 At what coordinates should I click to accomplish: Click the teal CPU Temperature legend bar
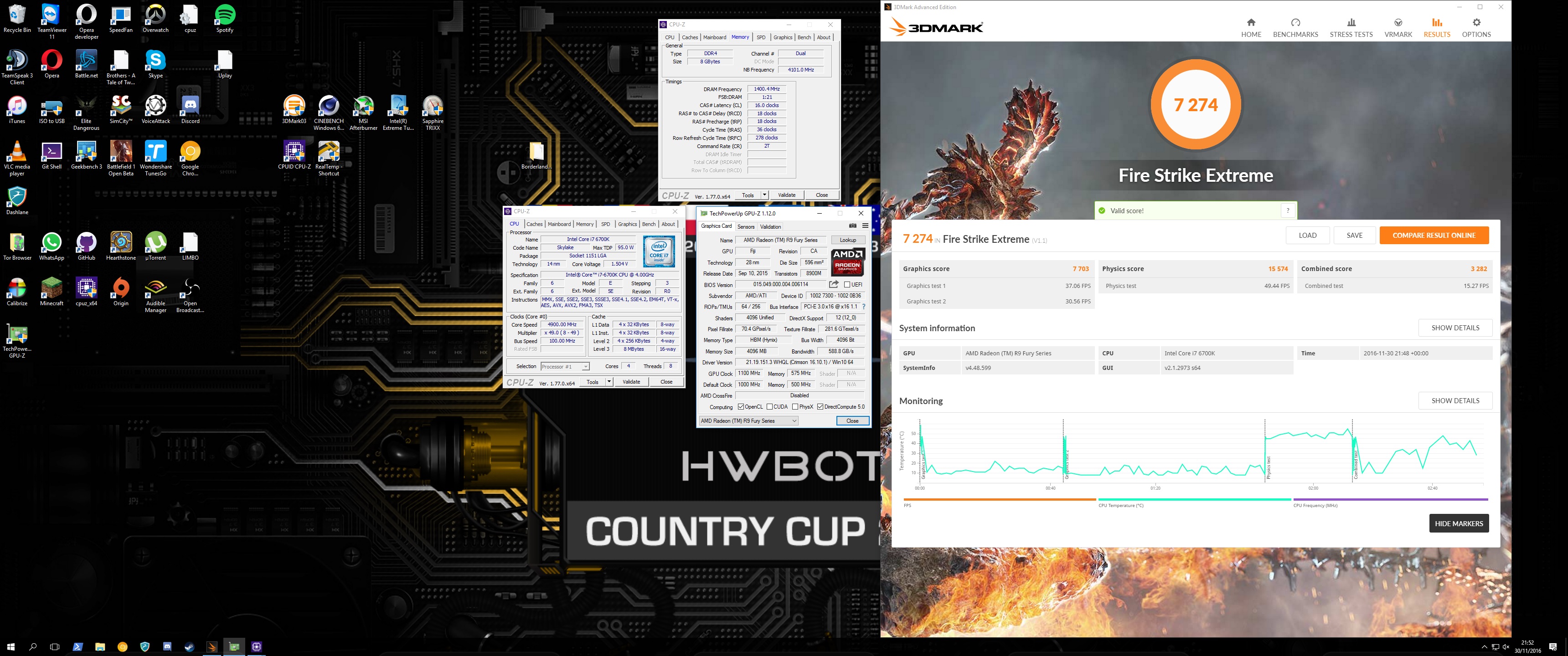(x=1194, y=500)
